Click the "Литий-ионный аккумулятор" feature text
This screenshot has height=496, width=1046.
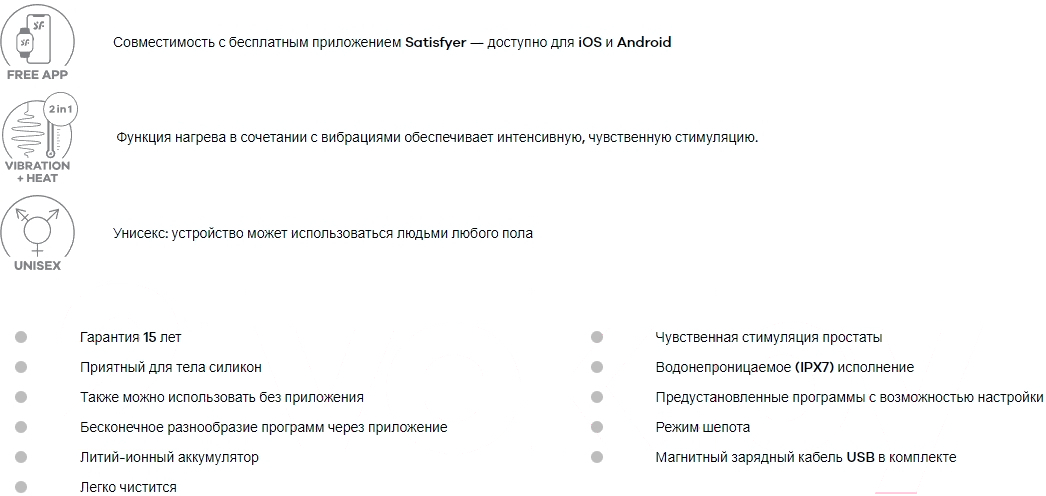[x=169, y=457]
